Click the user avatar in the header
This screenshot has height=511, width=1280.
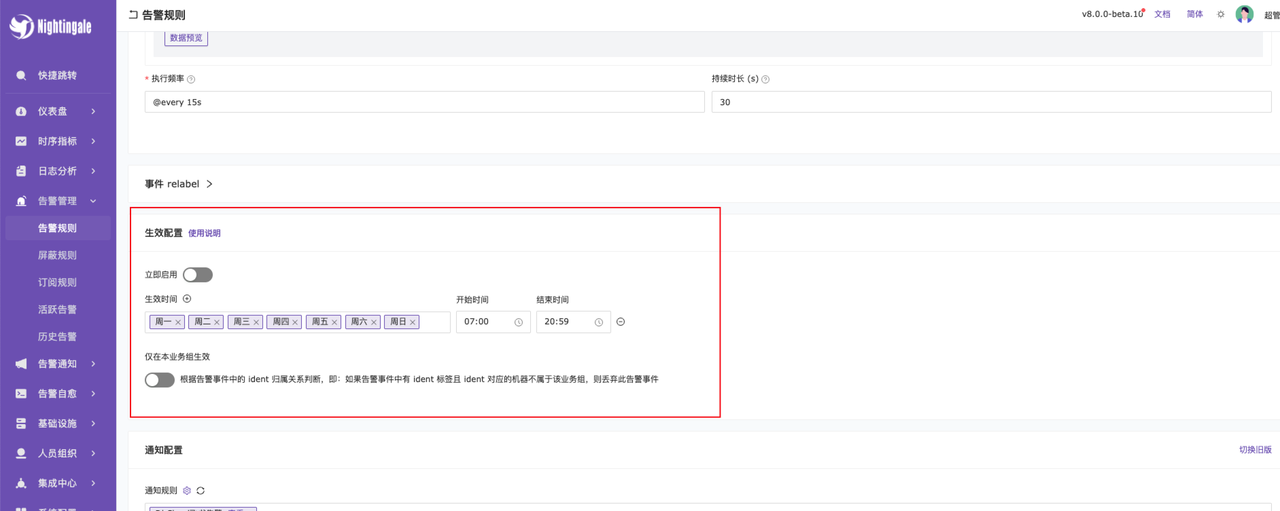pyautogui.click(x=1244, y=14)
